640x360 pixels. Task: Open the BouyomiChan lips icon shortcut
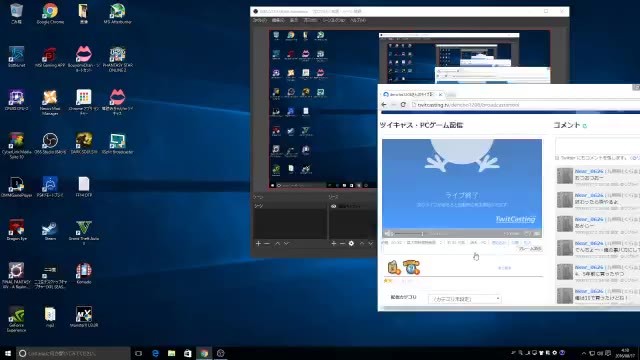(84, 59)
